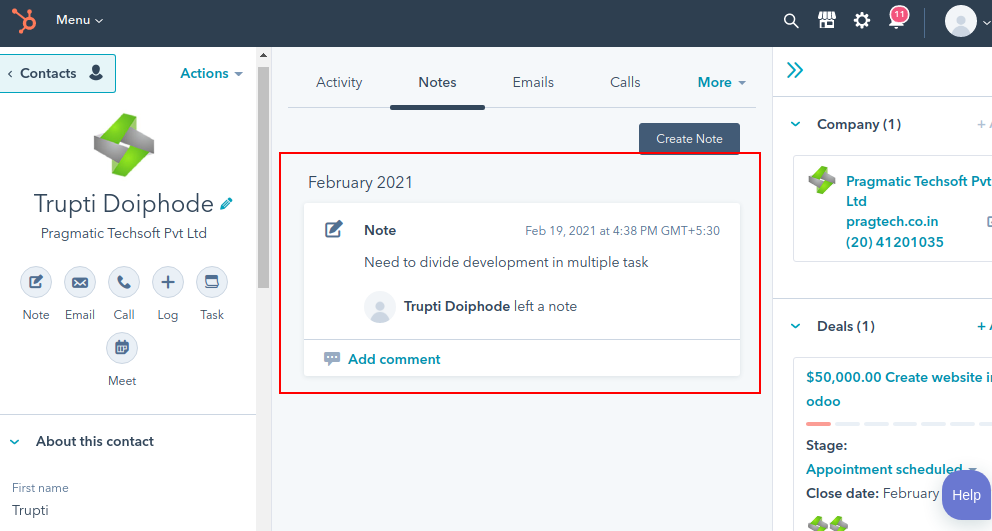Open the Marketplace storefront icon

coord(826,20)
